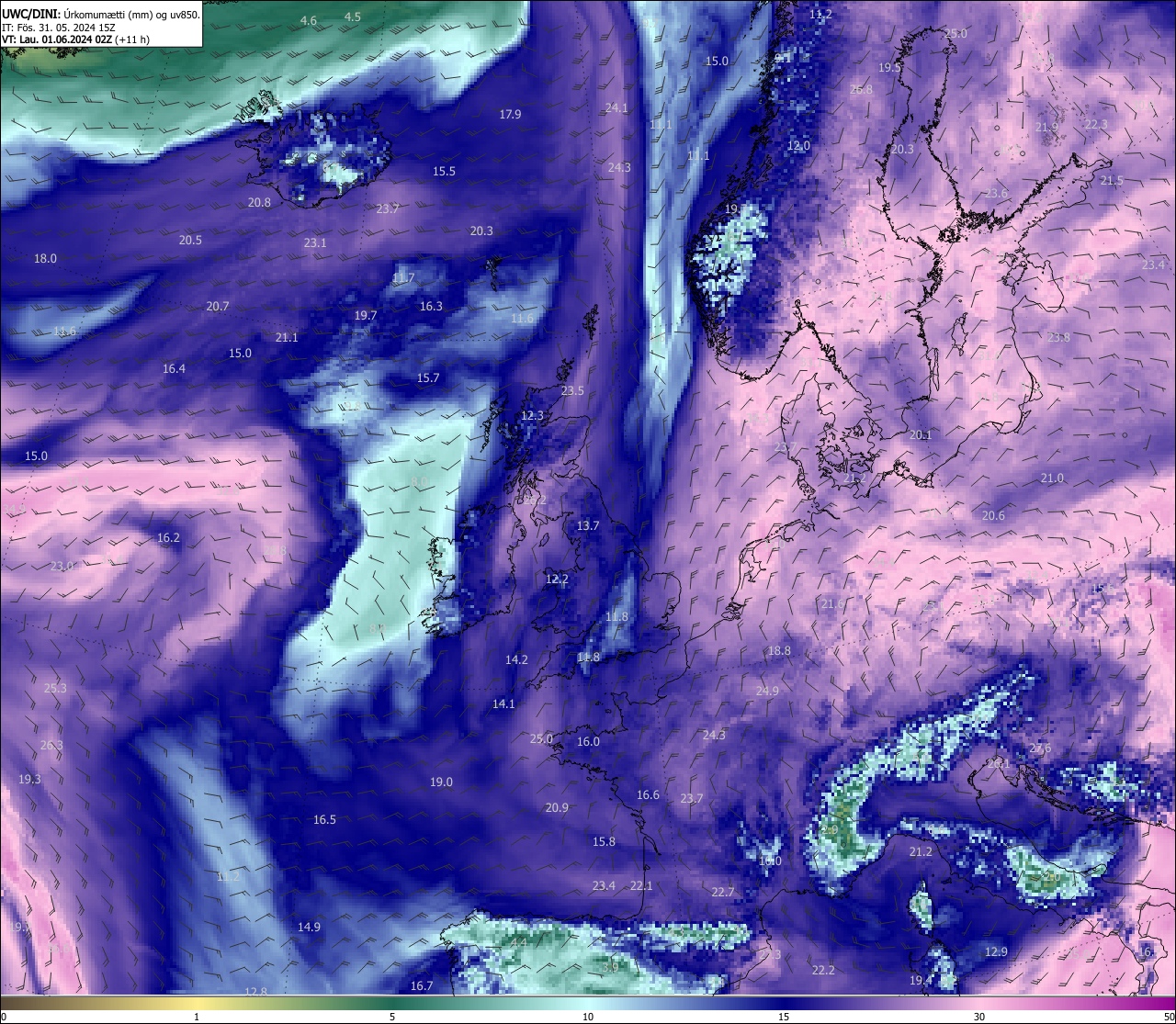Click the 21.9 value label
The height and width of the screenshot is (1024, 1176).
coord(1046,127)
